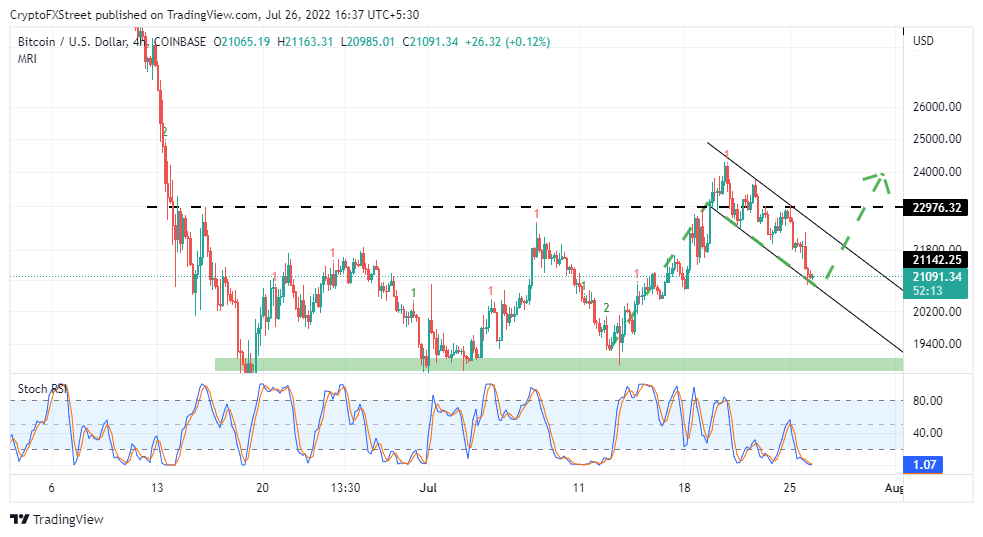
Task: Click the TradingView text link at bottom
Action: tap(68, 519)
